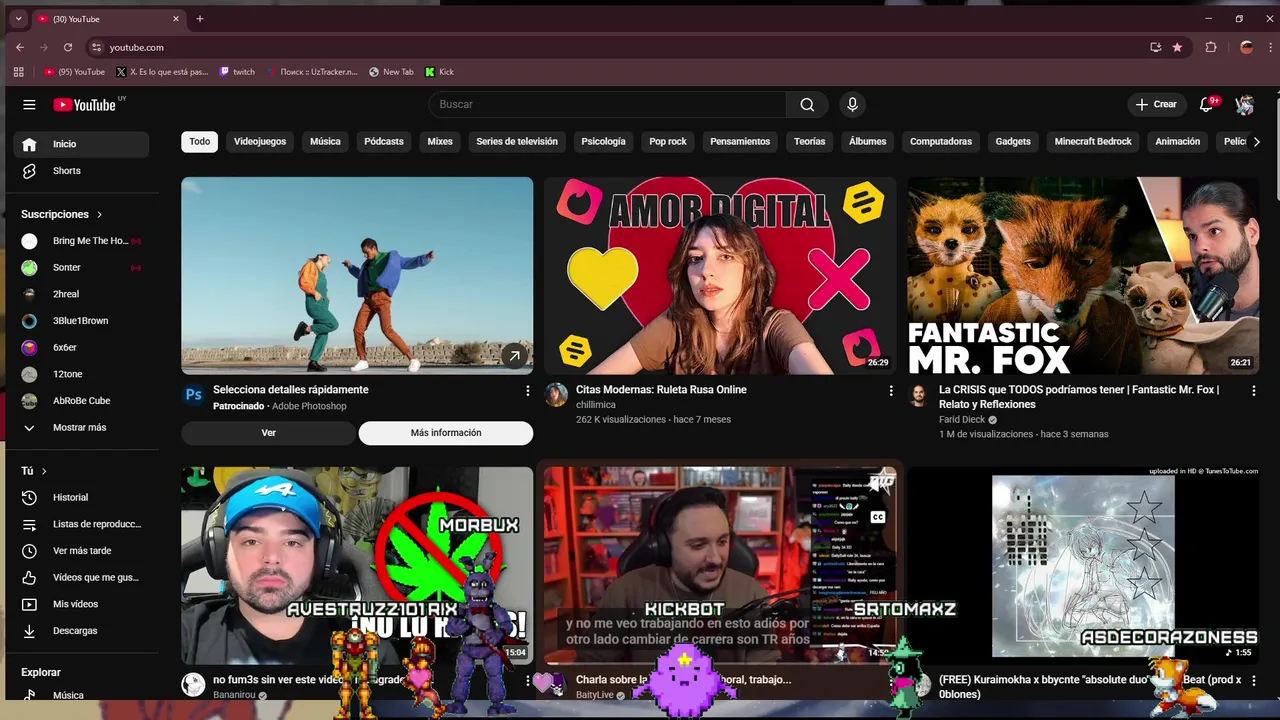1280x720 pixels.
Task: Open Ver más tarde playlist
Action: (x=81, y=551)
